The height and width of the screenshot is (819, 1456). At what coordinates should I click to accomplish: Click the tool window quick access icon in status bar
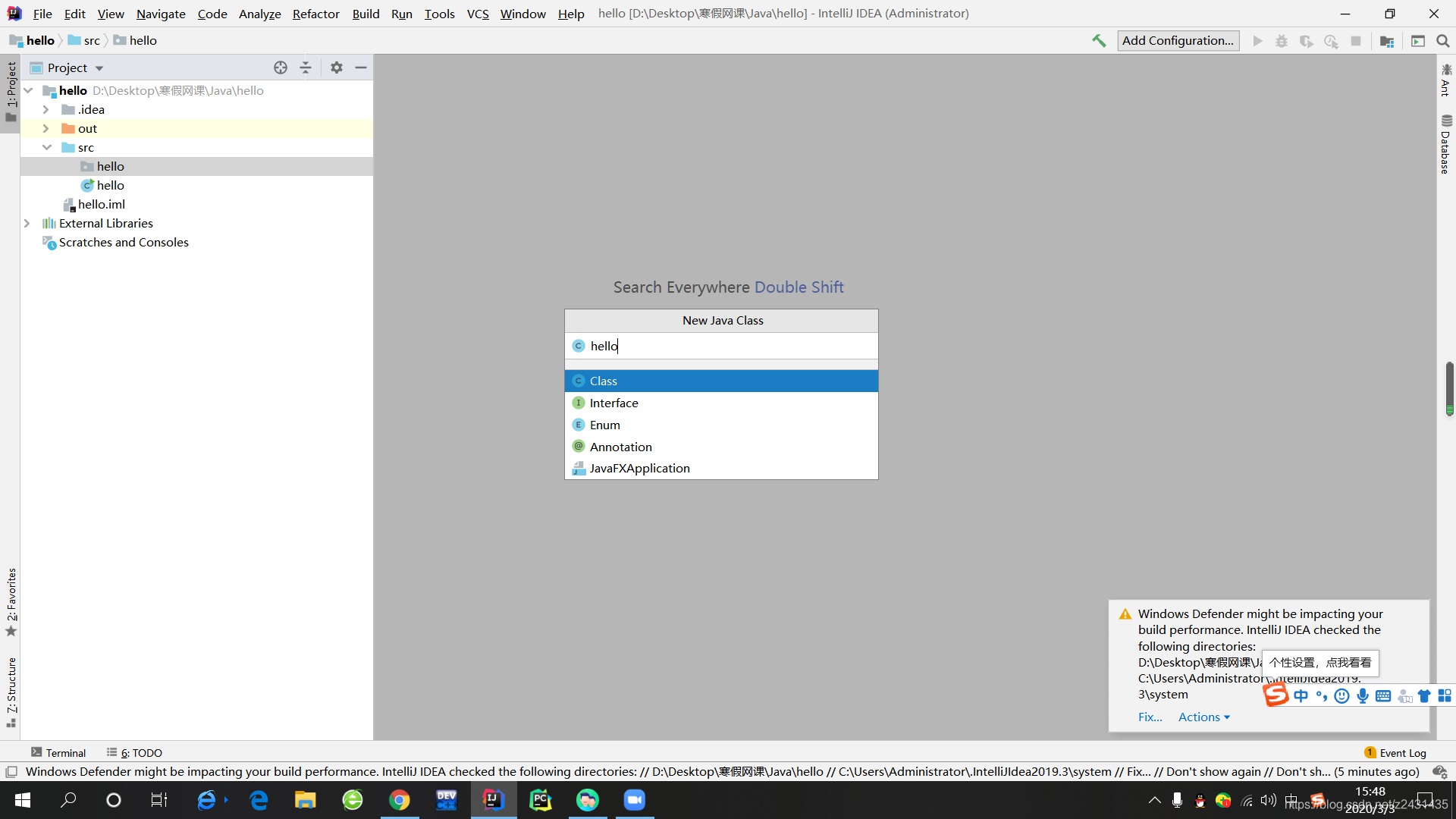(x=11, y=772)
